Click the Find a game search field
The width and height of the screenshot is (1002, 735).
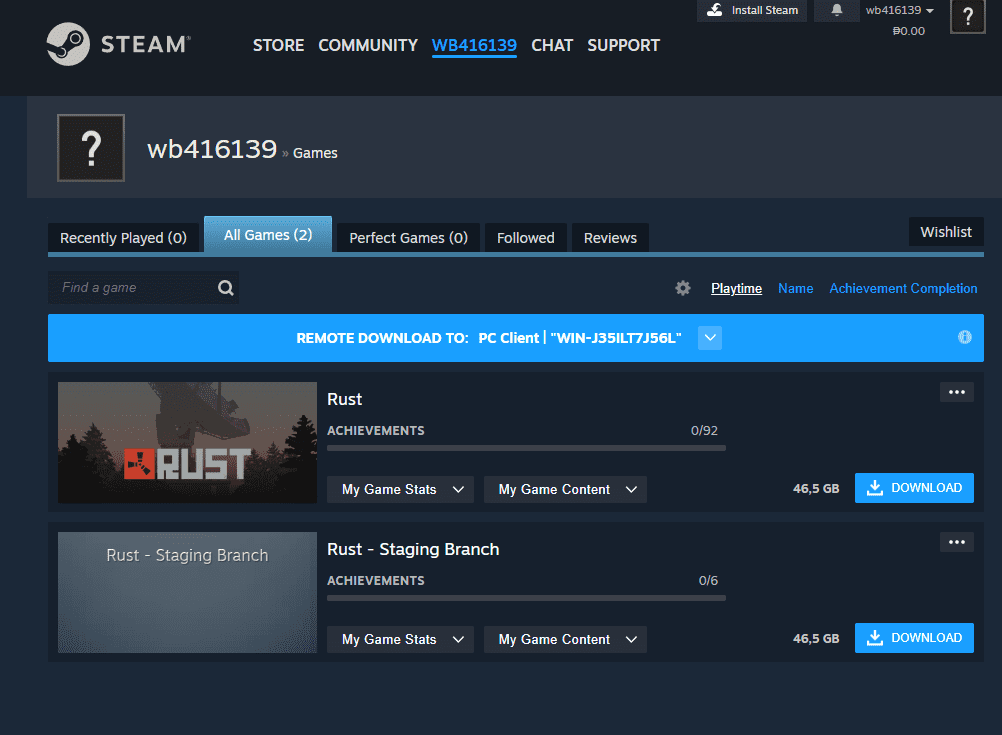[130, 287]
